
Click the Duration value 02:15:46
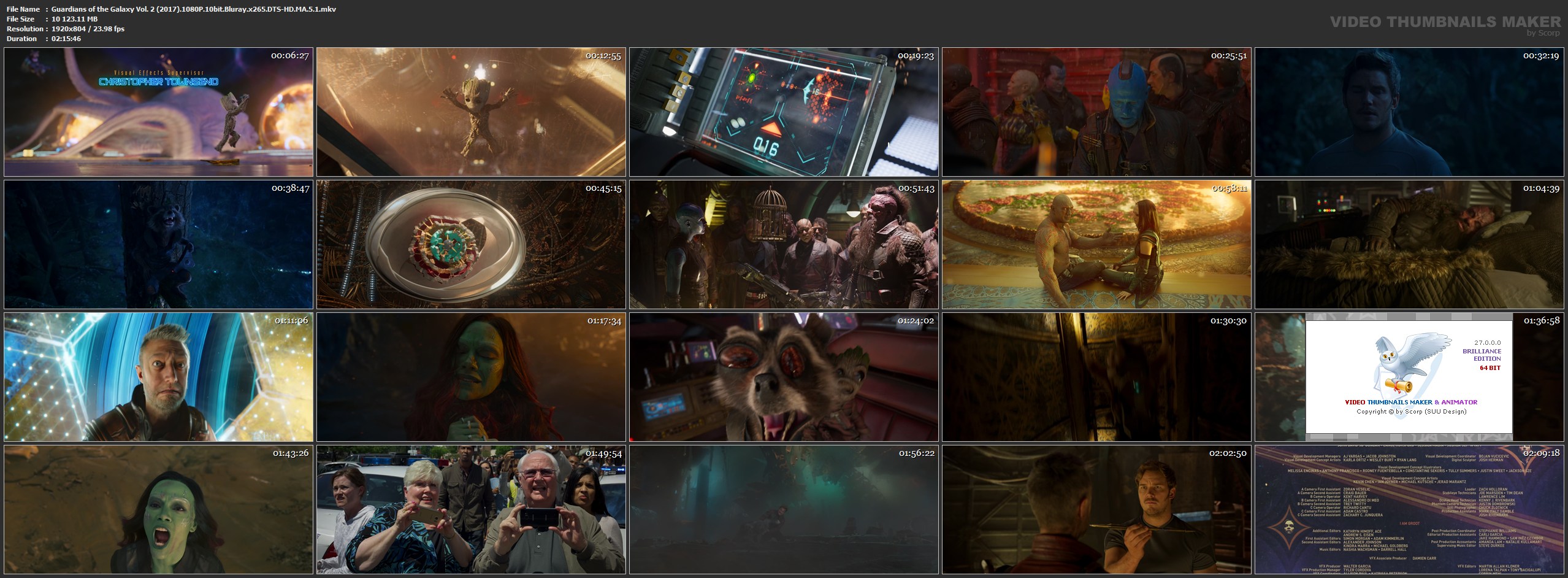(66, 39)
